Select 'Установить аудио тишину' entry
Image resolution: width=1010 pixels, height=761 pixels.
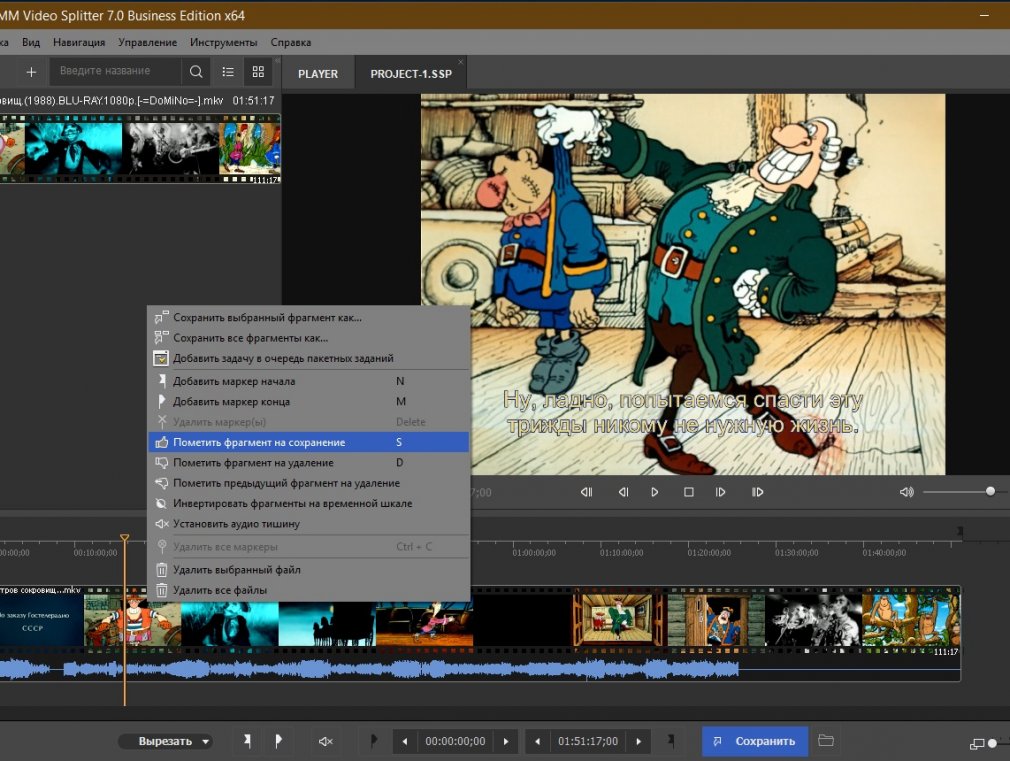tap(309, 524)
